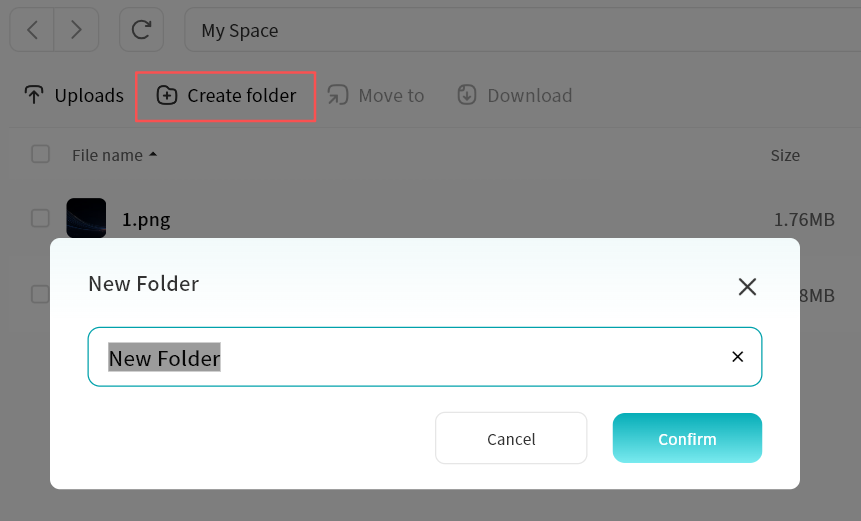
Task: Click the Uploads button
Action: pos(74,96)
